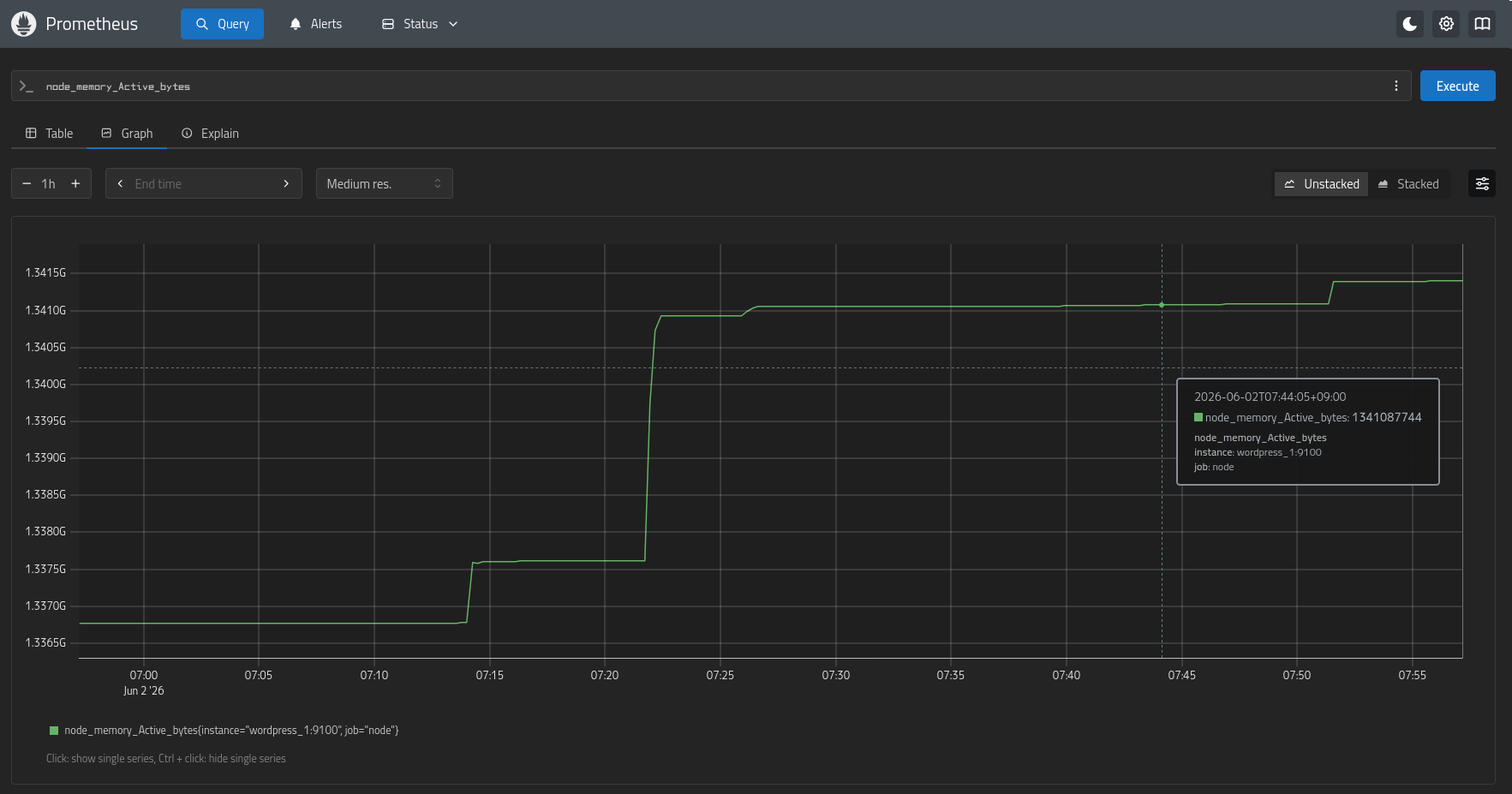Screen dimensions: 1512x794
Task: Move end time forward with right chevron
Action: (x=286, y=183)
